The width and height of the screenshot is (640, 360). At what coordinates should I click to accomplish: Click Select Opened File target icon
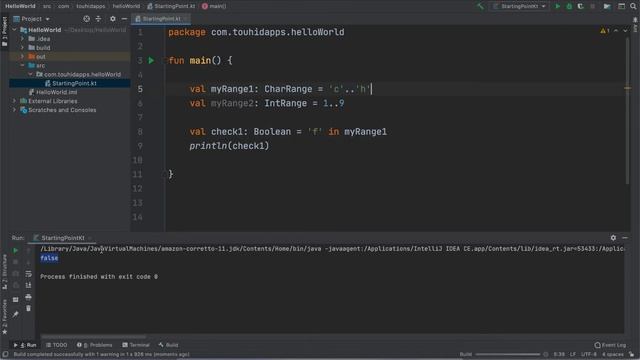(x=86, y=19)
